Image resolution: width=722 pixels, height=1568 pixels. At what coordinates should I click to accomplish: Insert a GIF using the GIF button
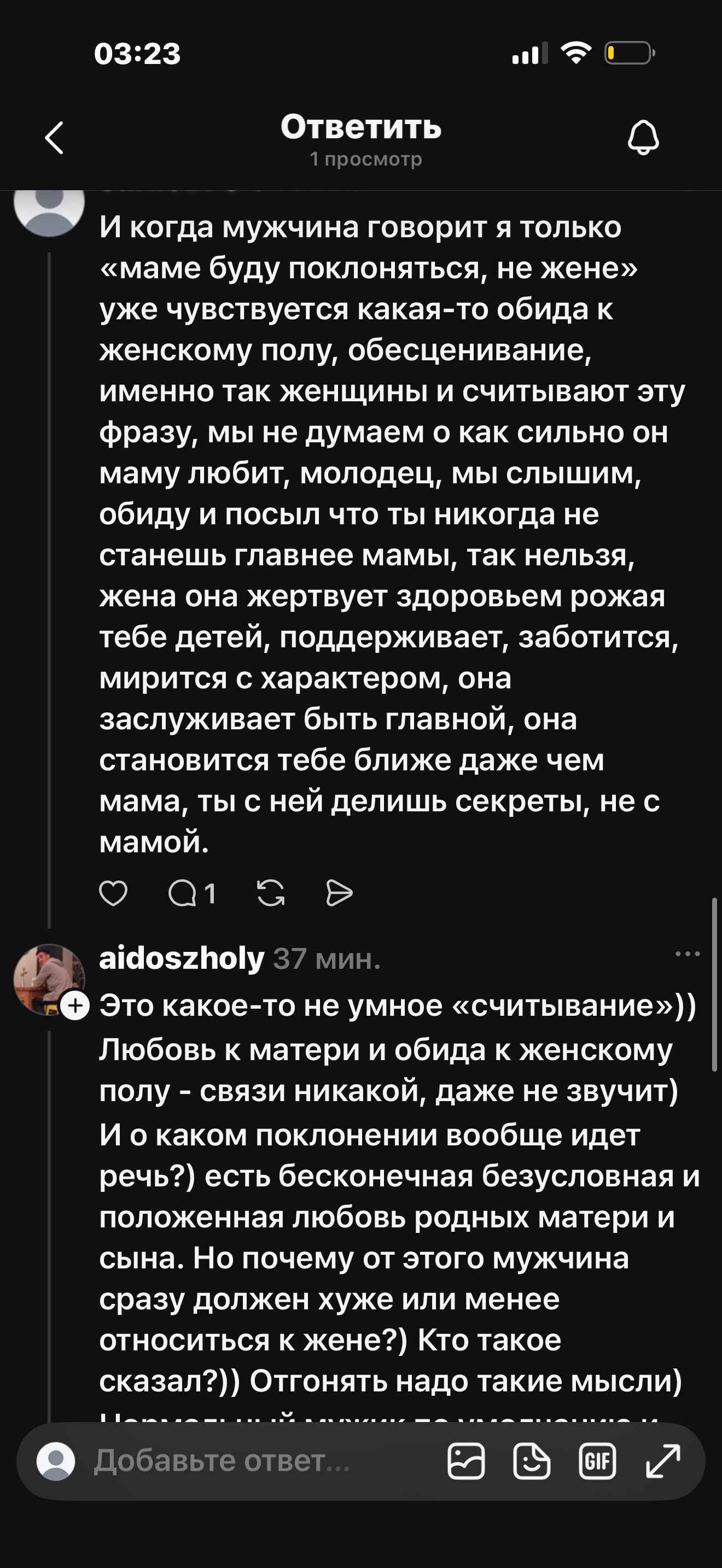[597, 1461]
